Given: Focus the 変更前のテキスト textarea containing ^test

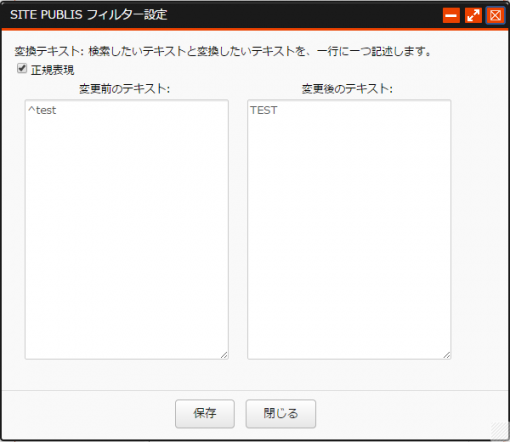Looking at the screenshot, I should click(127, 229).
